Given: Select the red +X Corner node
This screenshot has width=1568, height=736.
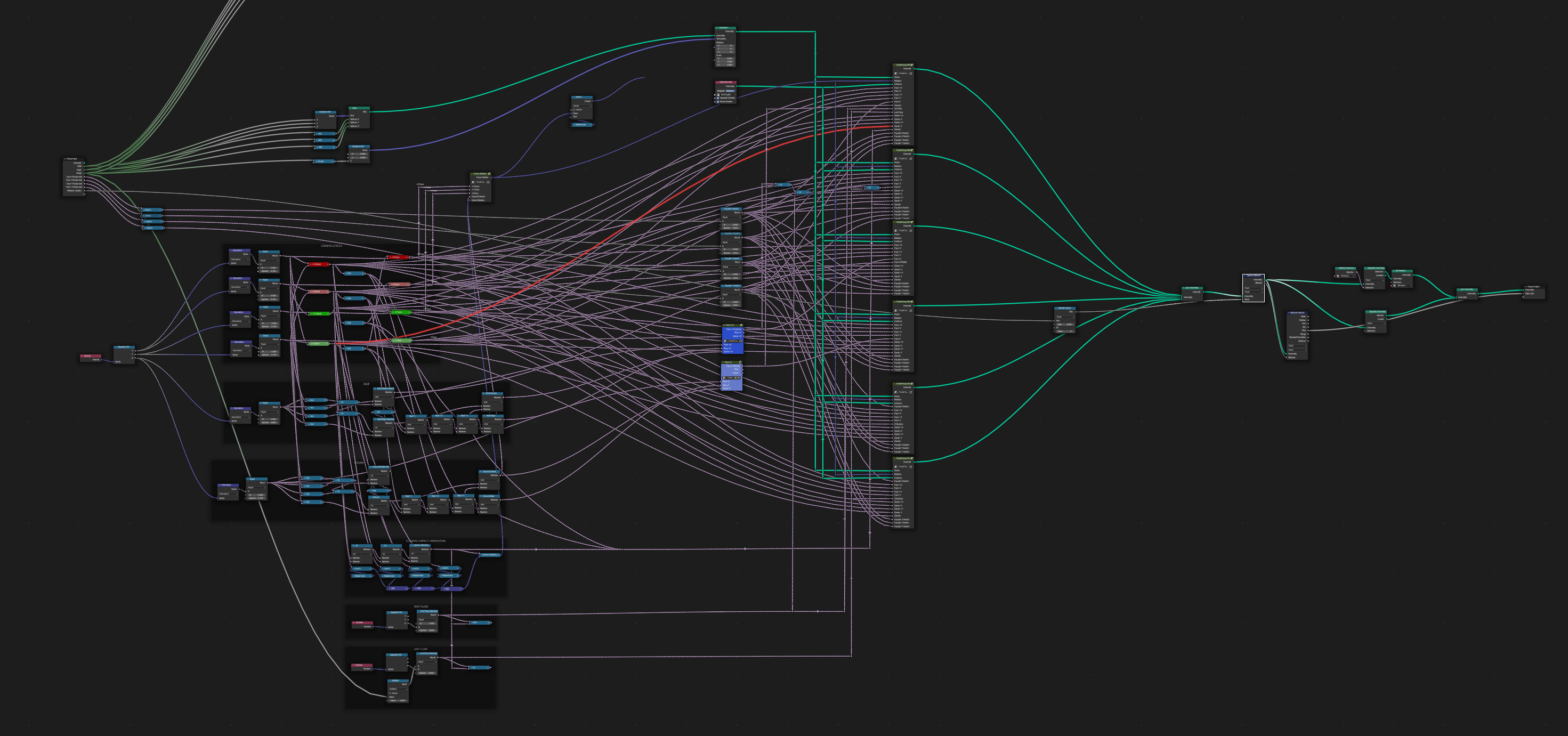Looking at the screenshot, I should pos(320,264).
